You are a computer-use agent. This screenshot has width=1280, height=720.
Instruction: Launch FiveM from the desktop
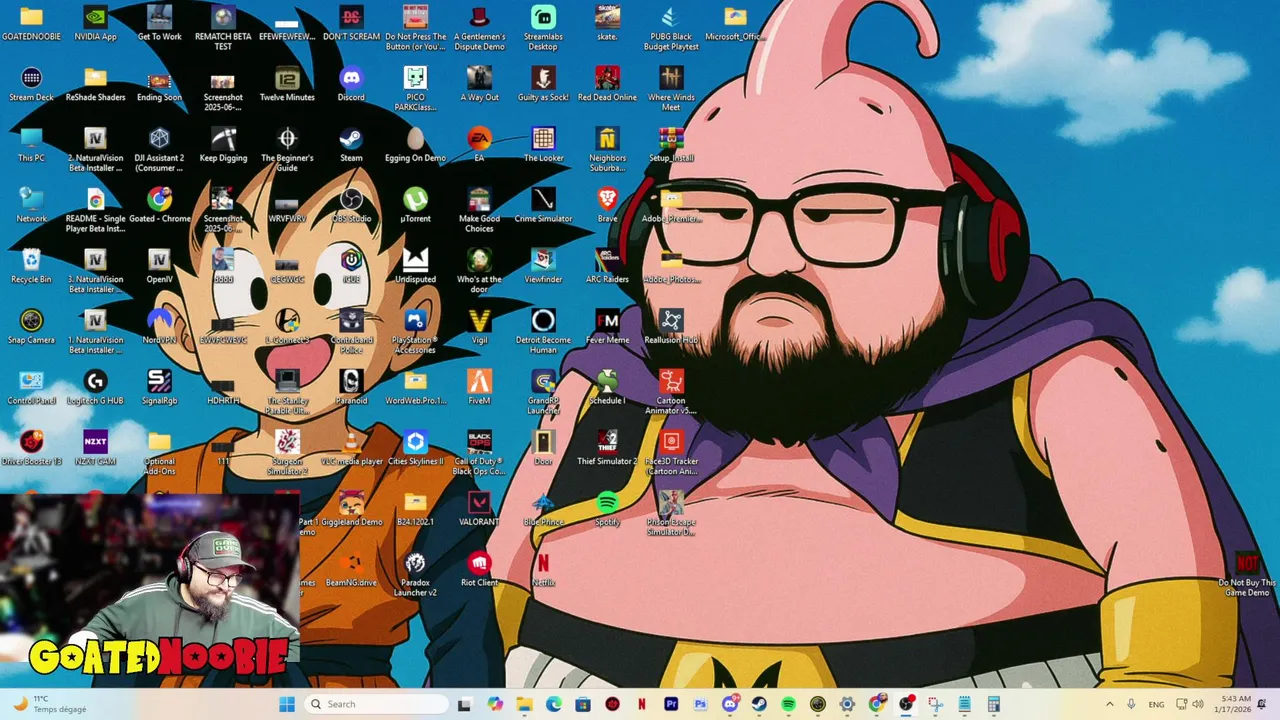click(479, 389)
